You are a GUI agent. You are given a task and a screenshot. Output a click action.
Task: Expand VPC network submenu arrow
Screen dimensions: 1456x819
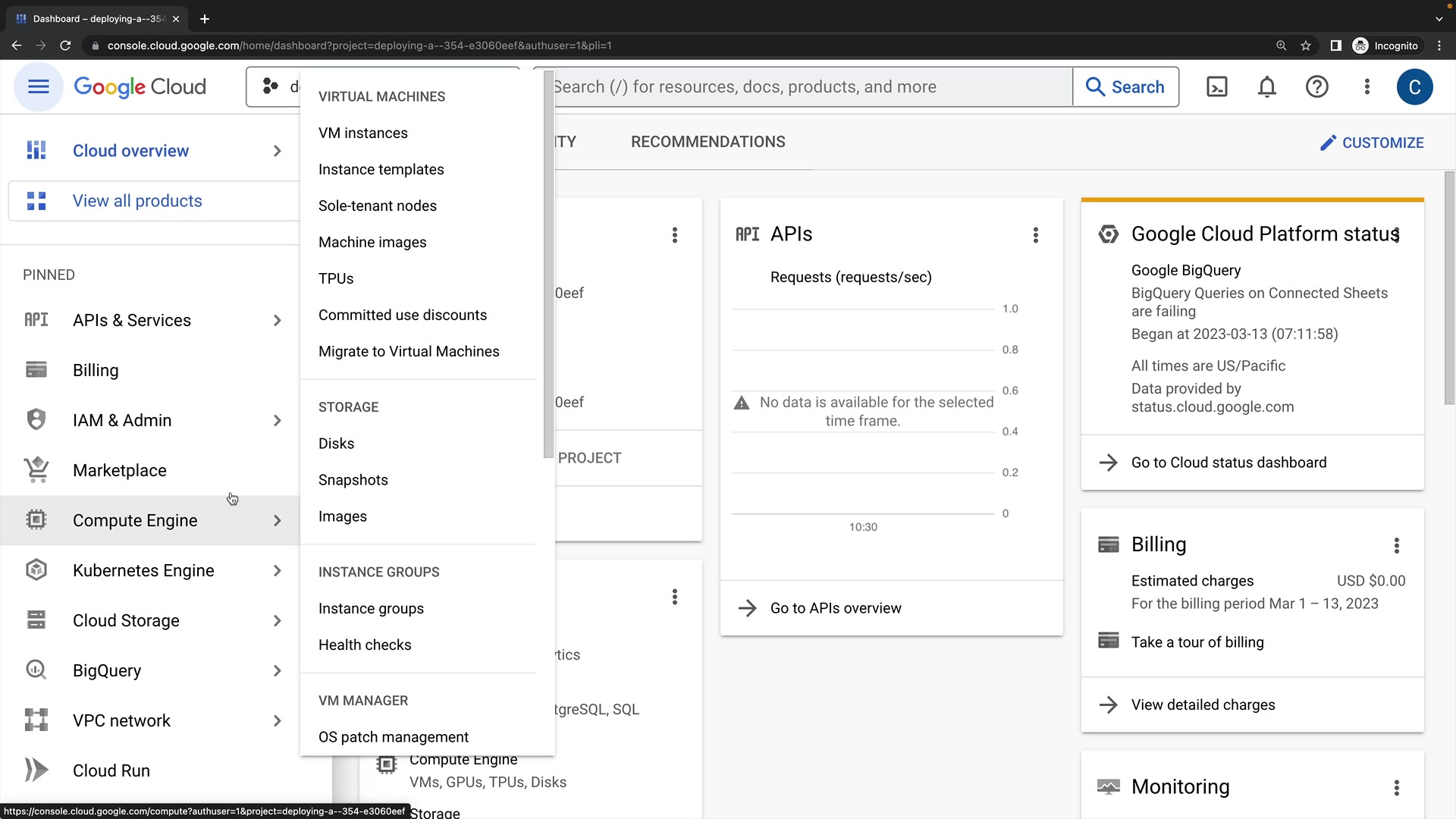point(277,721)
